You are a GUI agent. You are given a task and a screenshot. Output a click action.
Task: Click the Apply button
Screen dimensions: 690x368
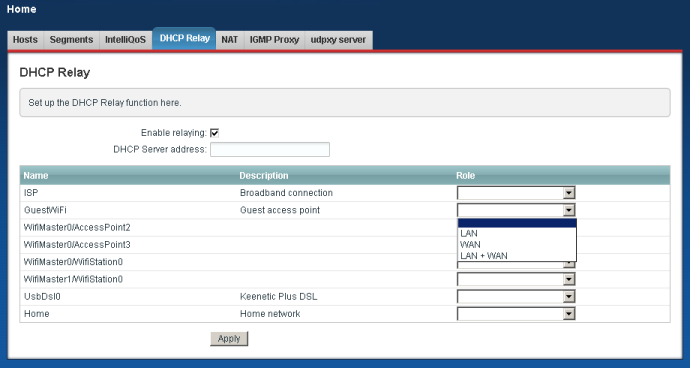point(229,339)
